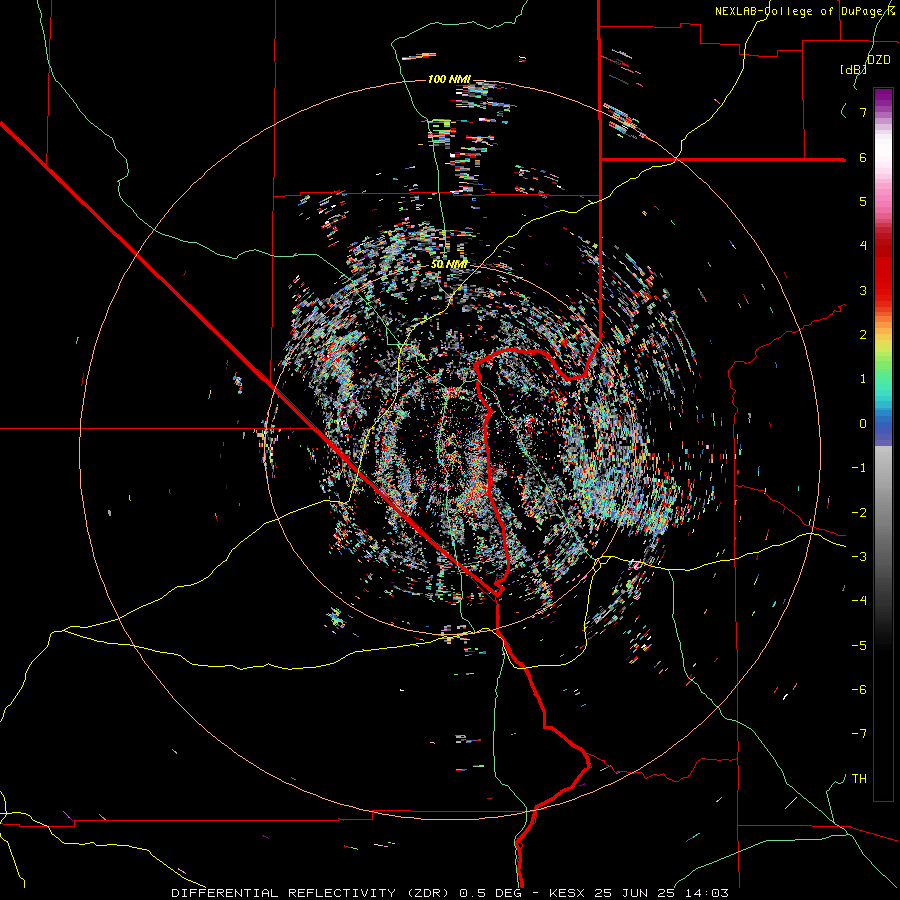Click the '-6' value on the color scale
The height and width of the screenshot is (900, 900).
tap(859, 690)
